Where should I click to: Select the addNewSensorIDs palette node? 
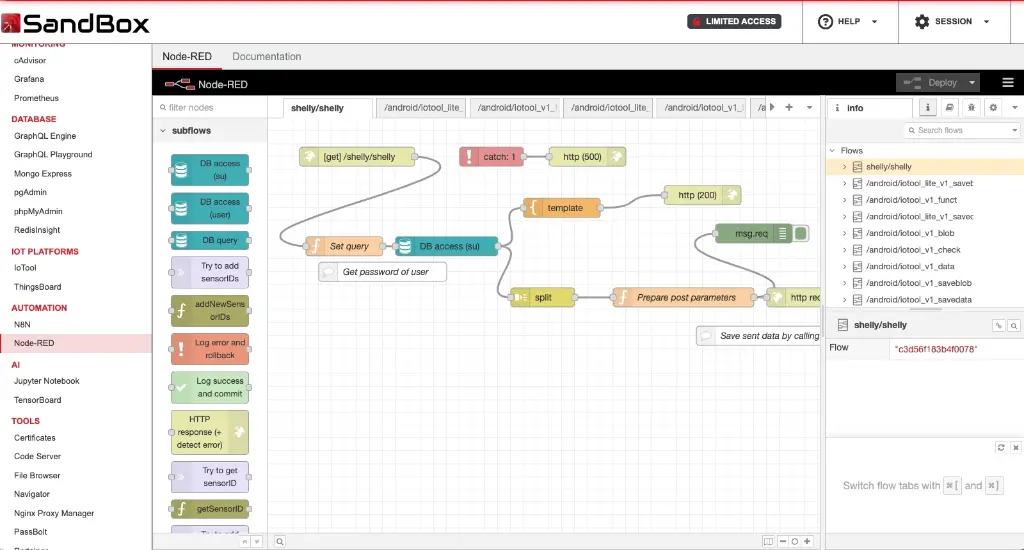point(210,310)
